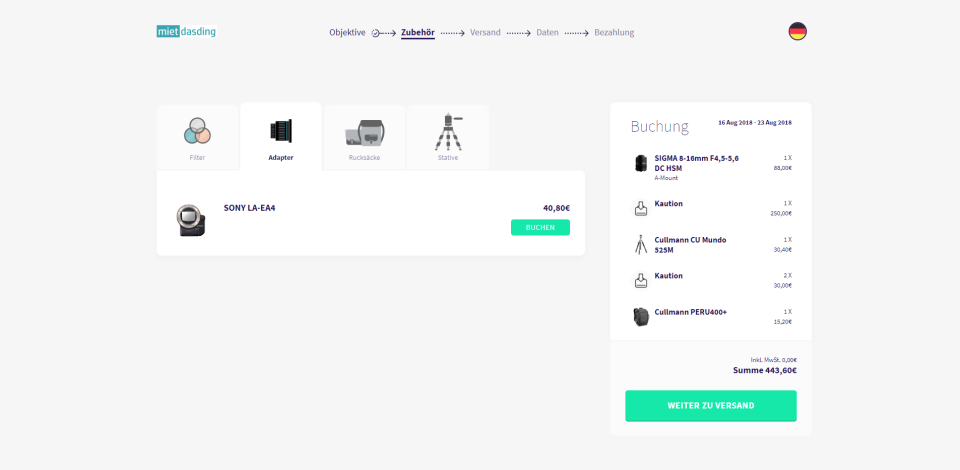The height and width of the screenshot is (470, 960).
Task: Go to the Bezahlung step
Action: pos(614,32)
